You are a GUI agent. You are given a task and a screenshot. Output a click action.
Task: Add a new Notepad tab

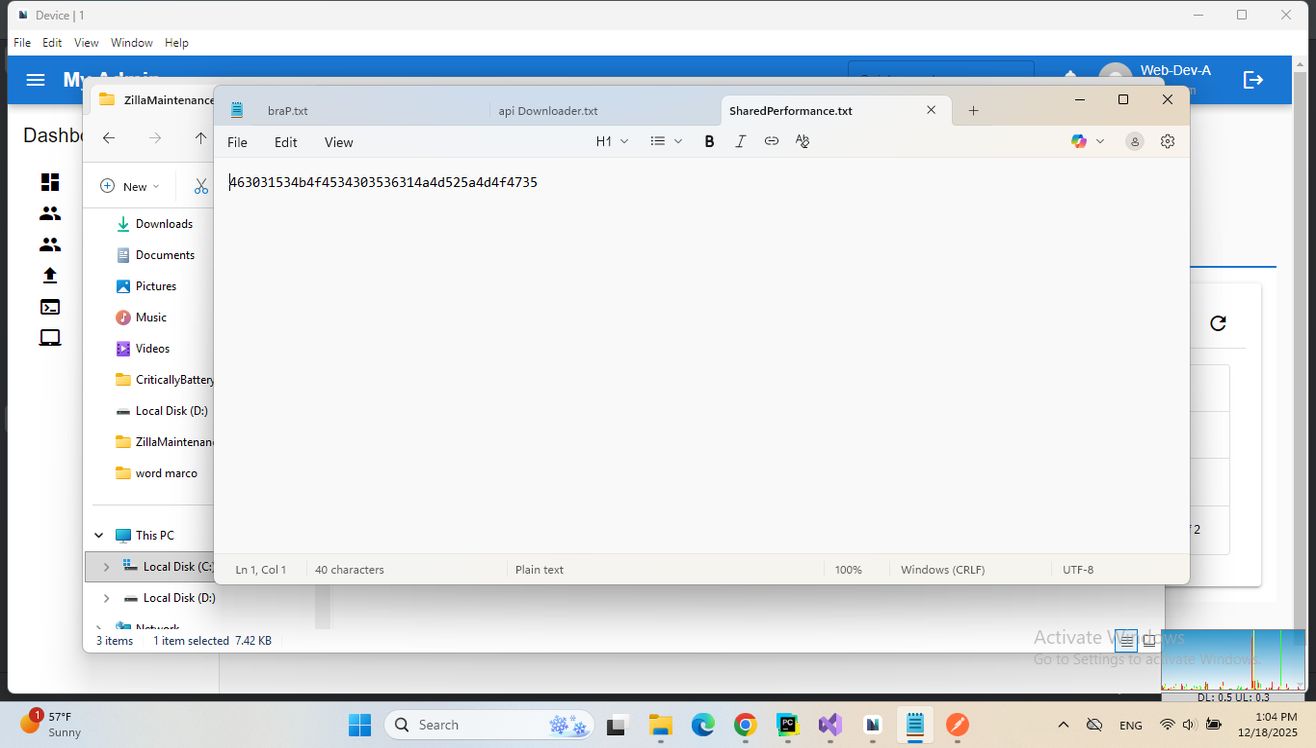(x=973, y=111)
